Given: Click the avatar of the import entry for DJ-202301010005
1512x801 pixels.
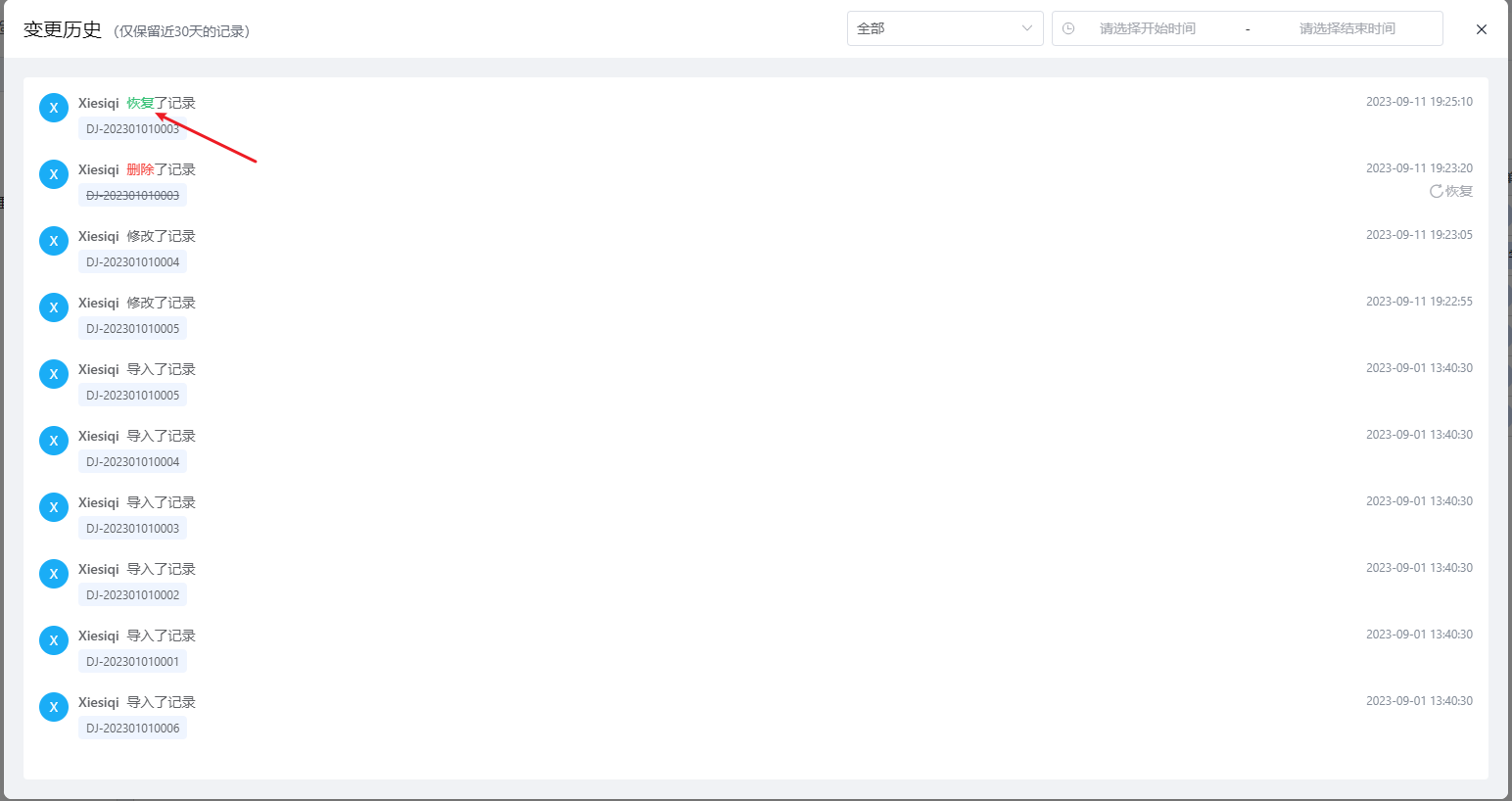Looking at the screenshot, I should [x=54, y=374].
